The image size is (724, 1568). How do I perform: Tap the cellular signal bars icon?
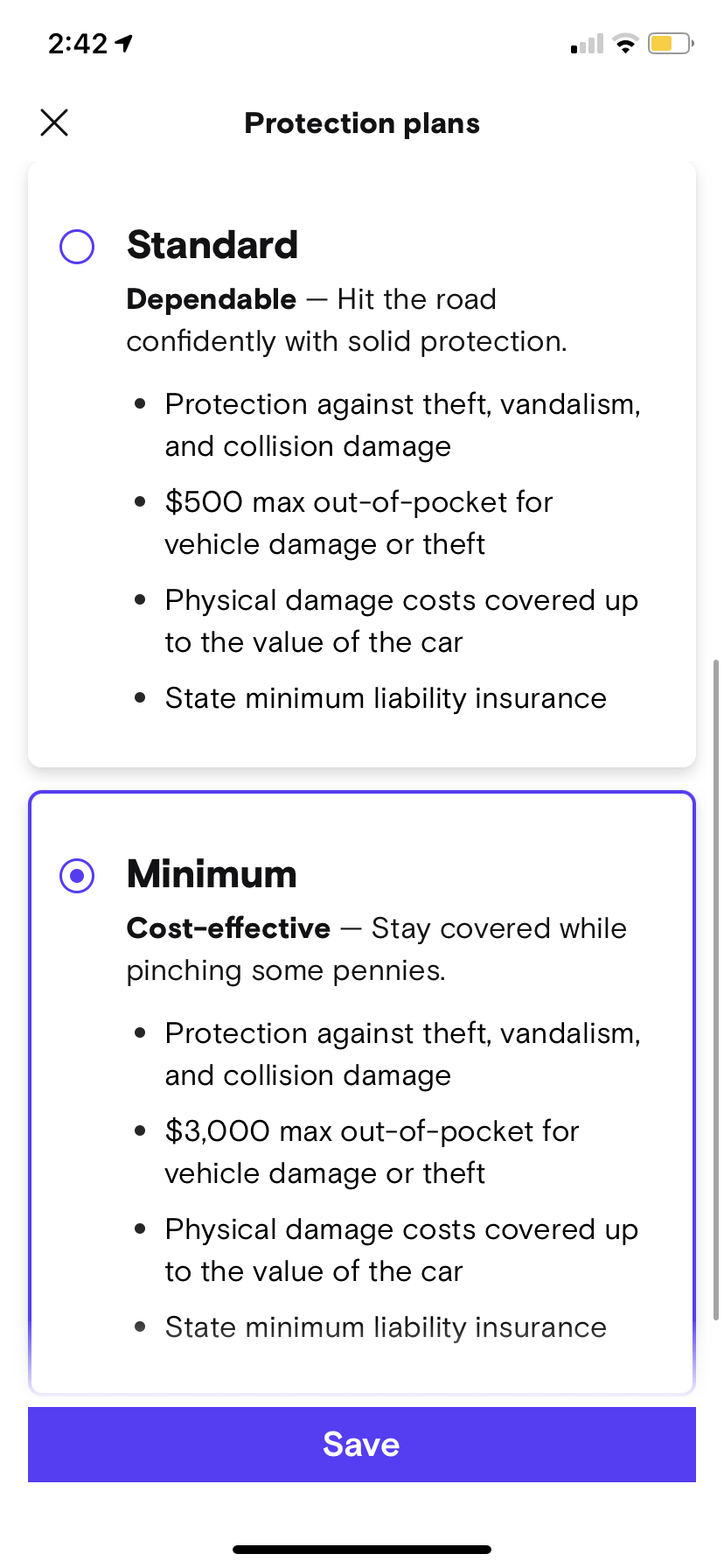(x=587, y=44)
